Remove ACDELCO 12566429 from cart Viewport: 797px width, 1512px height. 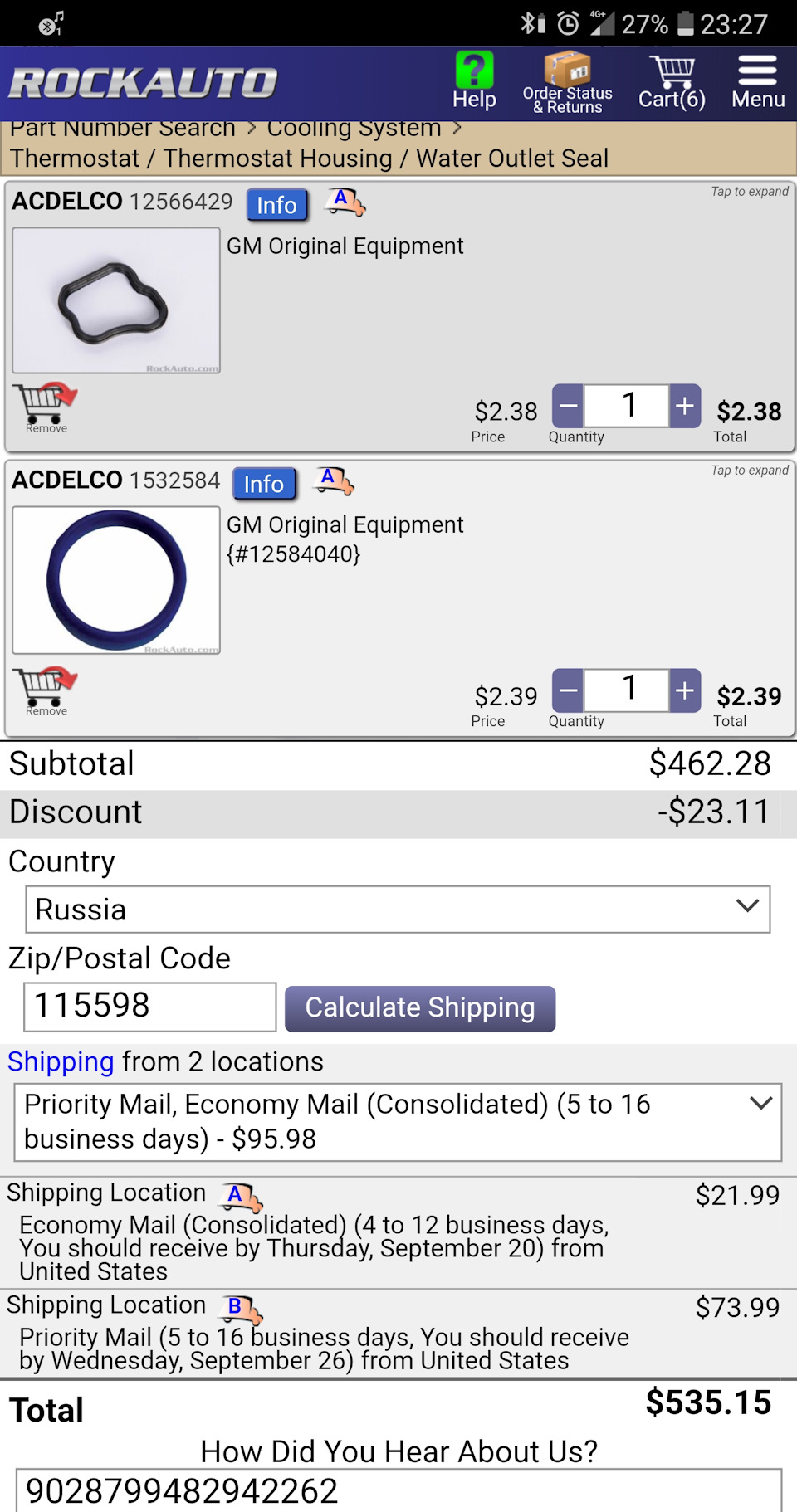point(48,407)
